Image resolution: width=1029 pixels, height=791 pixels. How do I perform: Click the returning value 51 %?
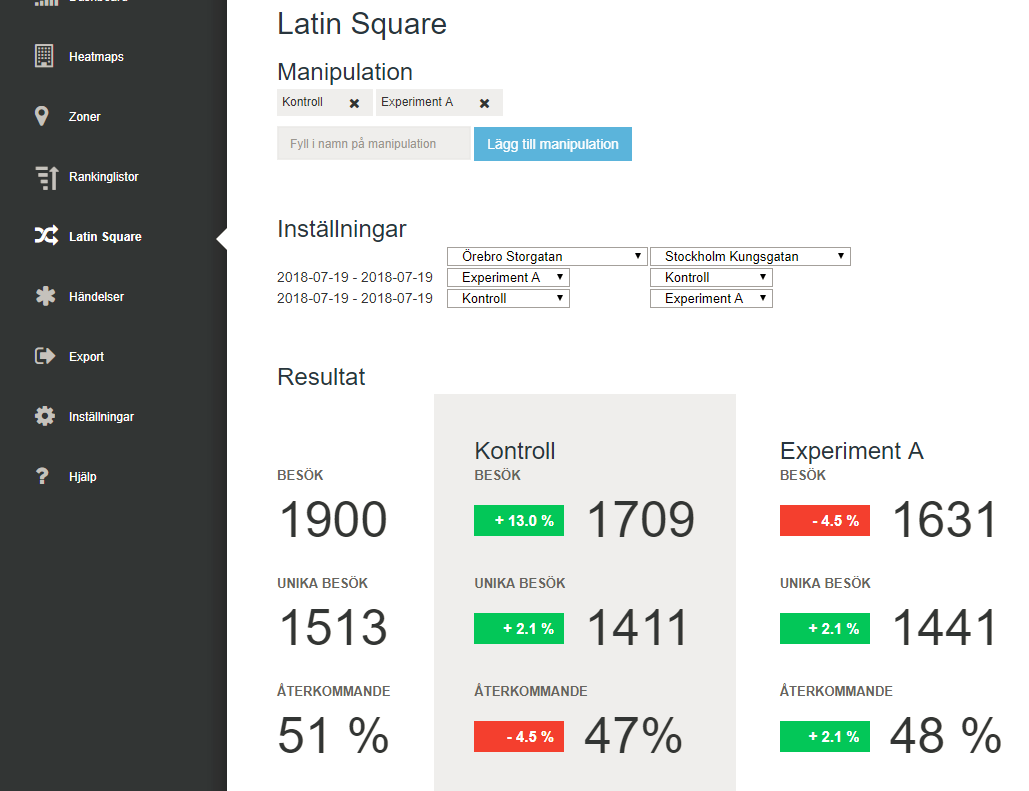[x=333, y=736]
